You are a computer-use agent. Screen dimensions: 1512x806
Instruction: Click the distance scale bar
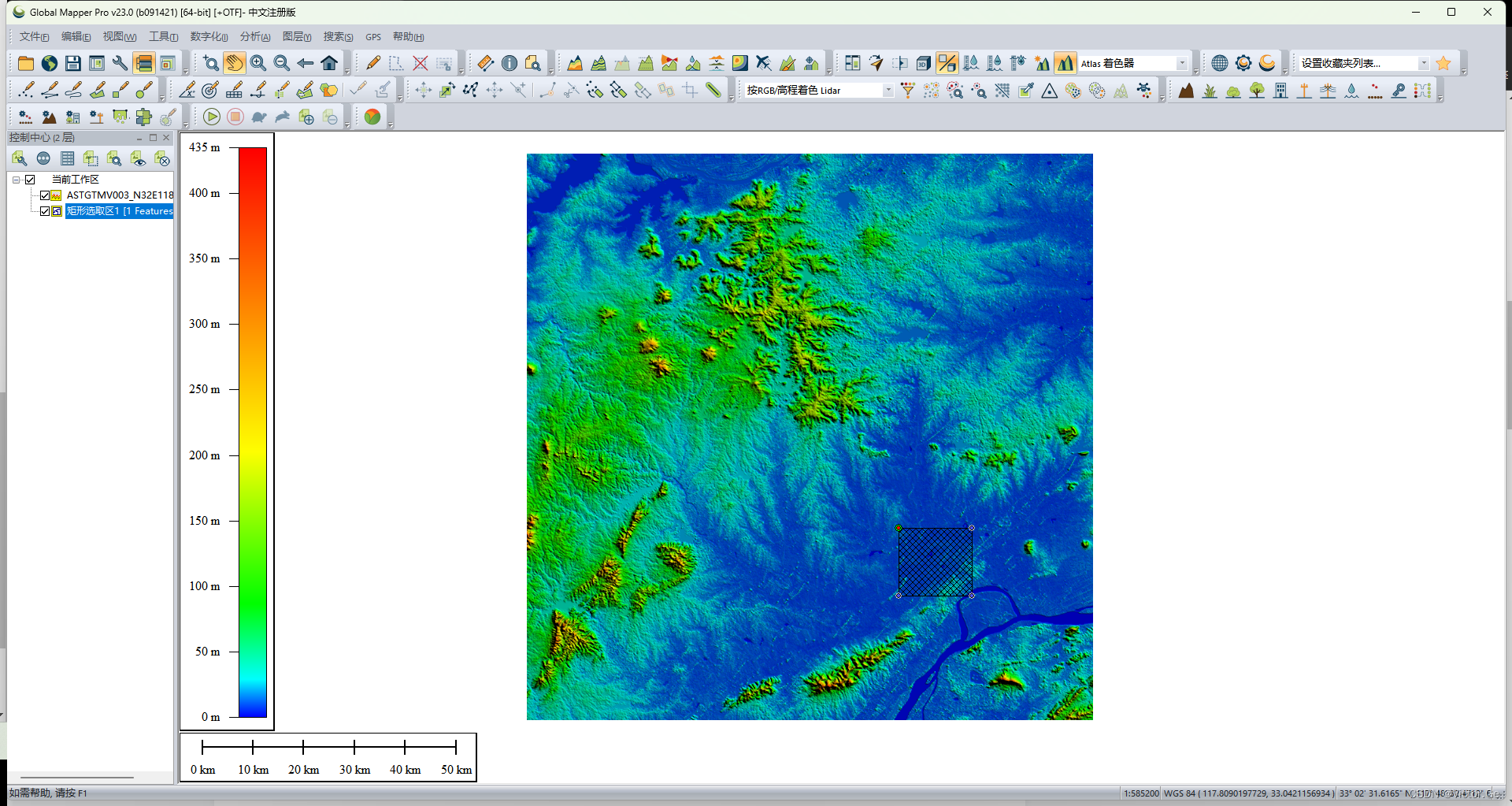[328, 757]
